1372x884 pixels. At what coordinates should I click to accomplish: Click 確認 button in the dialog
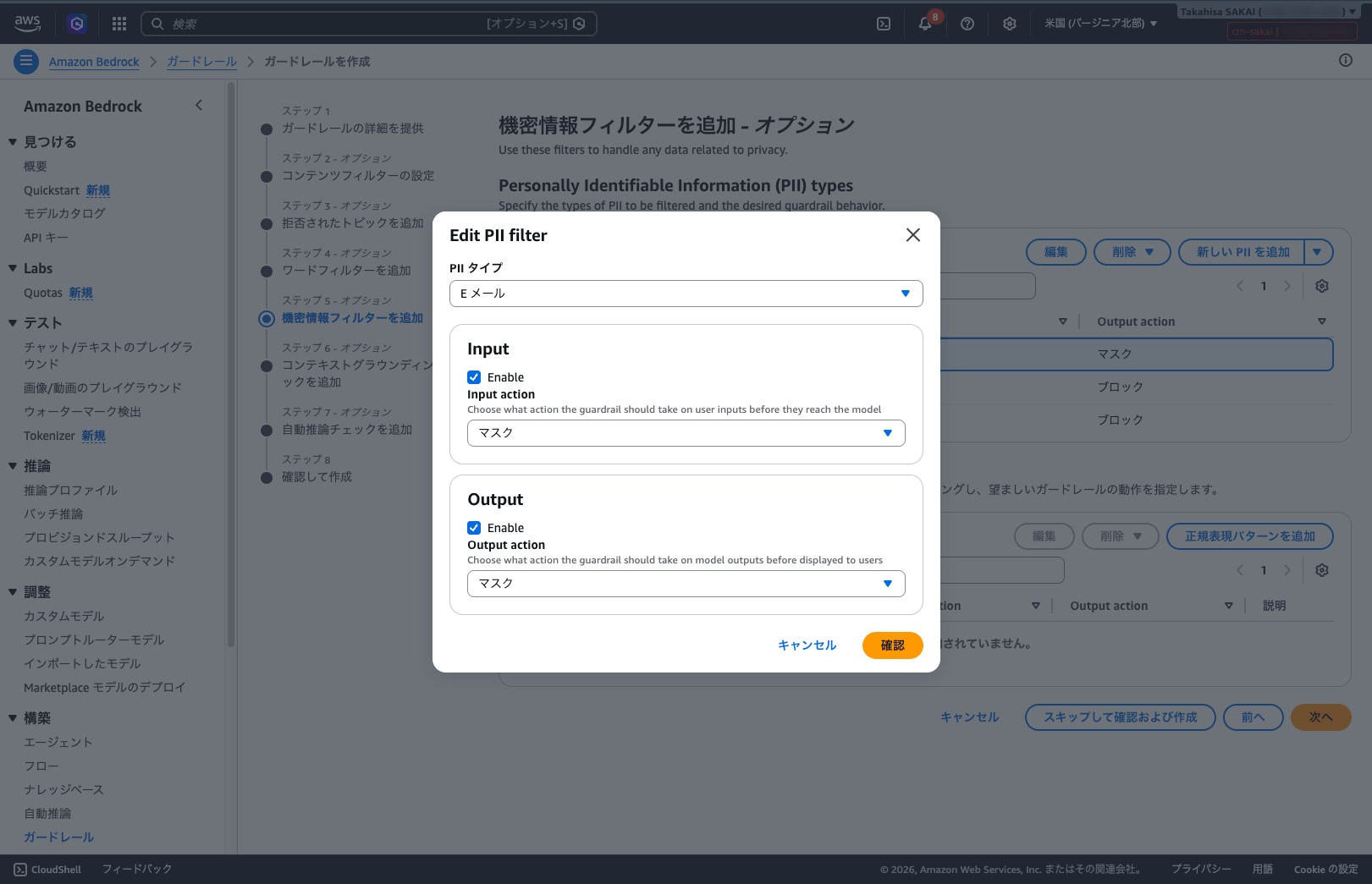point(893,645)
